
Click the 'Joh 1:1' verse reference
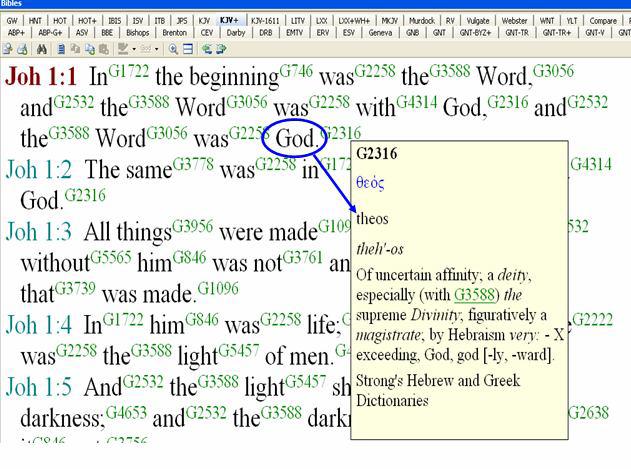(41, 76)
